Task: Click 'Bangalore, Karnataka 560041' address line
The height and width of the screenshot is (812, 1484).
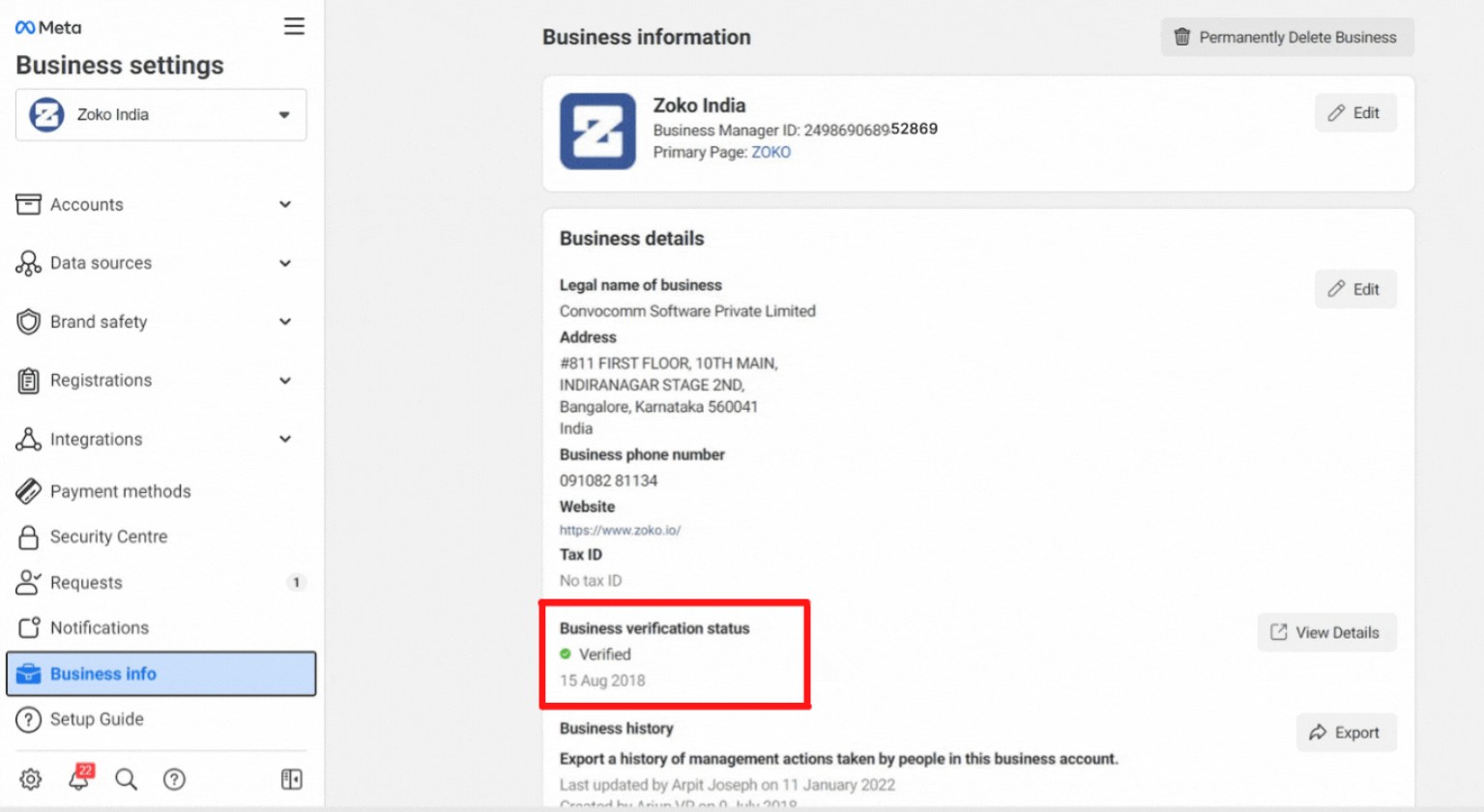Action: click(x=658, y=407)
